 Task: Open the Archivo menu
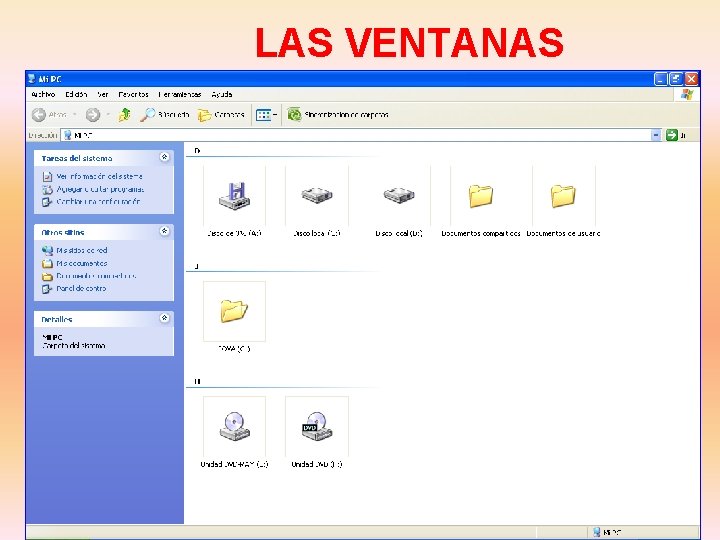click(43, 94)
